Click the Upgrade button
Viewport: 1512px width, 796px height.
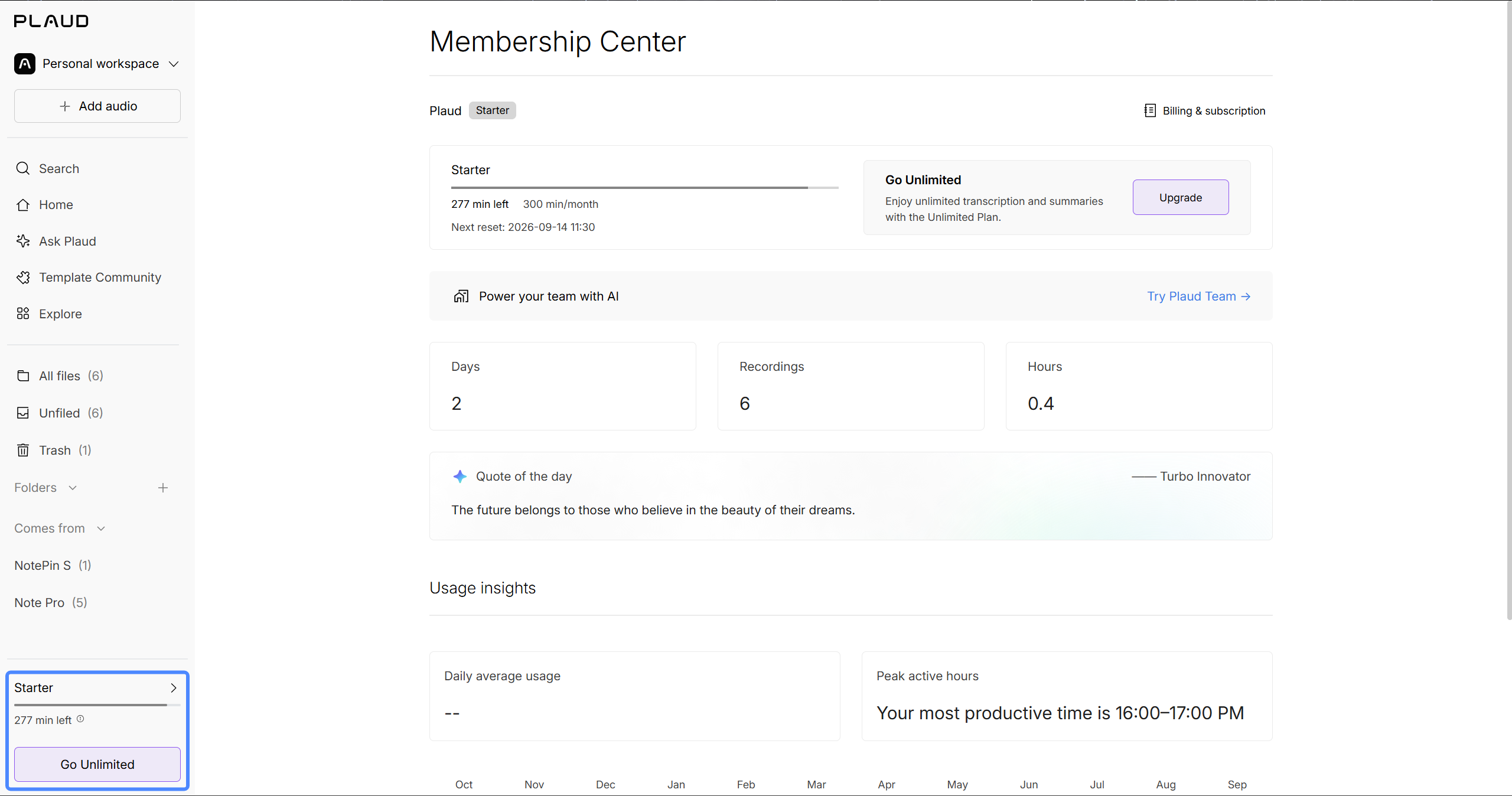[x=1181, y=197]
